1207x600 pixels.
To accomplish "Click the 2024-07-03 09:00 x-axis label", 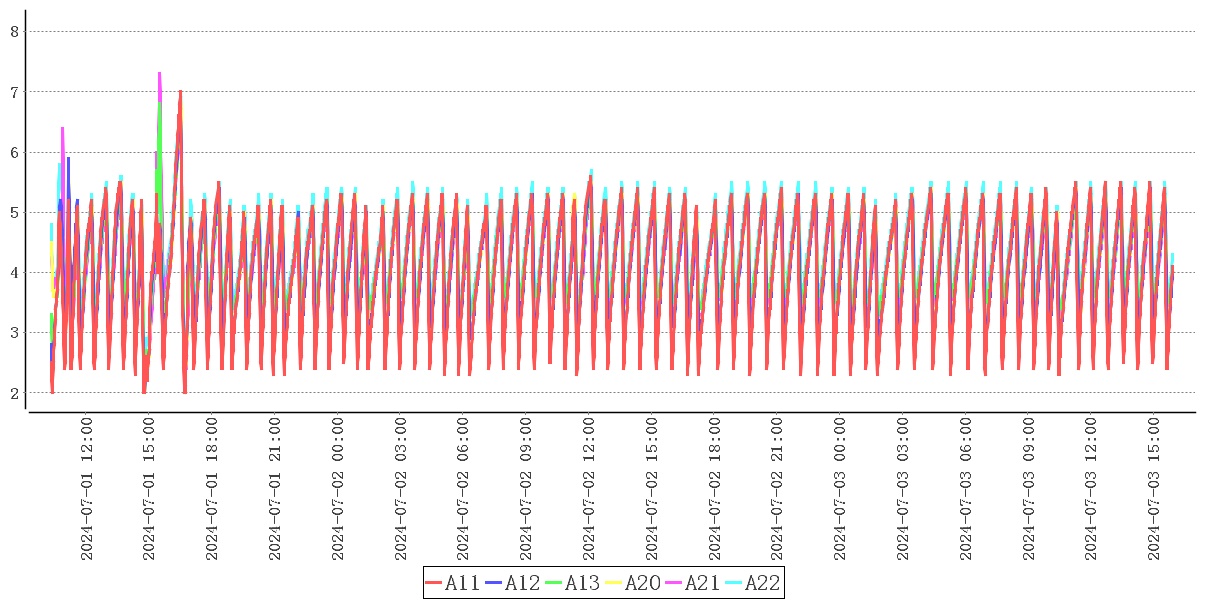I will click(1029, 490).
